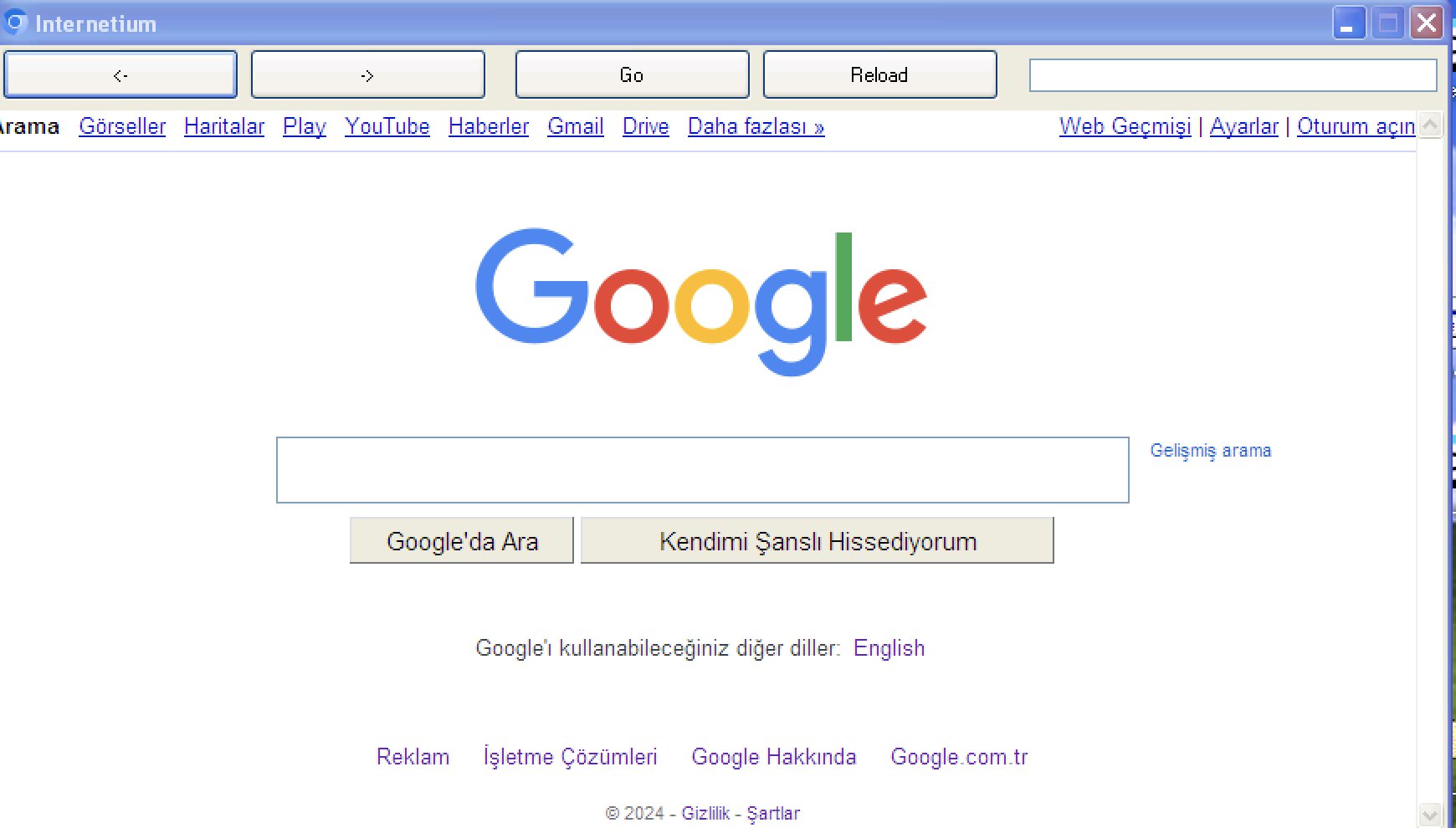The height and width of the screenshot is (828, 1456).
Task: Open the 'İşletme Çözümleri' footer link
Action: (x=571, y=757)
